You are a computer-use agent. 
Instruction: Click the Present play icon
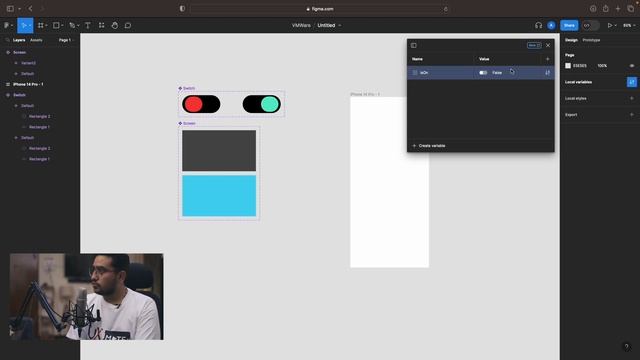[610, 25]
